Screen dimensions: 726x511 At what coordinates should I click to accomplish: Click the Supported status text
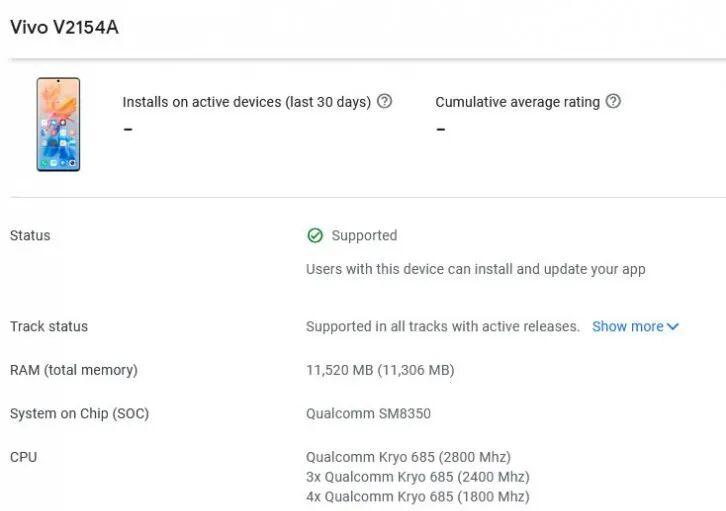pos(364,236)
